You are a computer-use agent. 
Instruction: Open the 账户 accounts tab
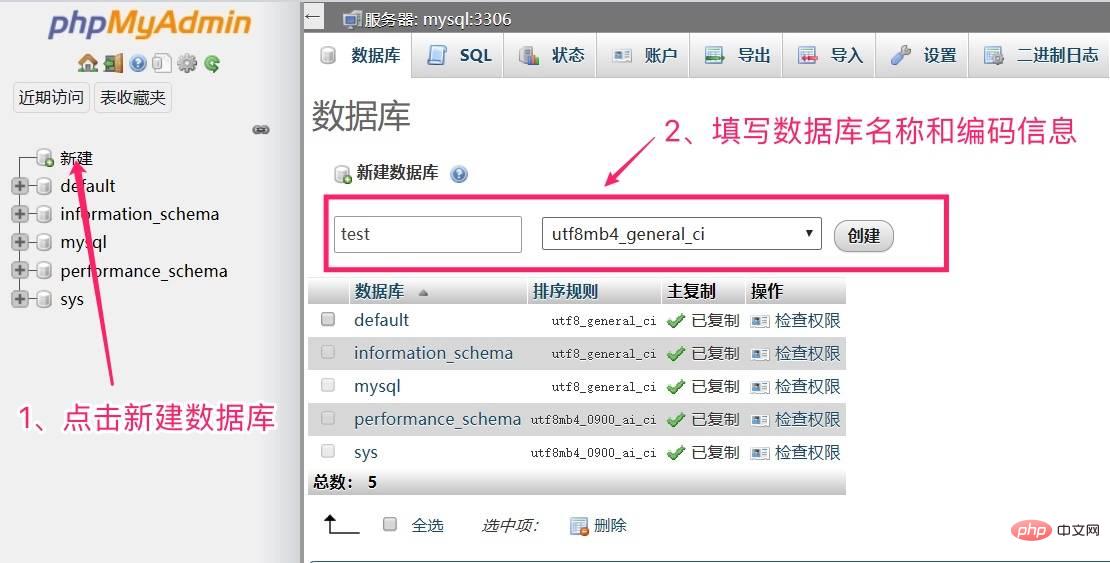644,55
